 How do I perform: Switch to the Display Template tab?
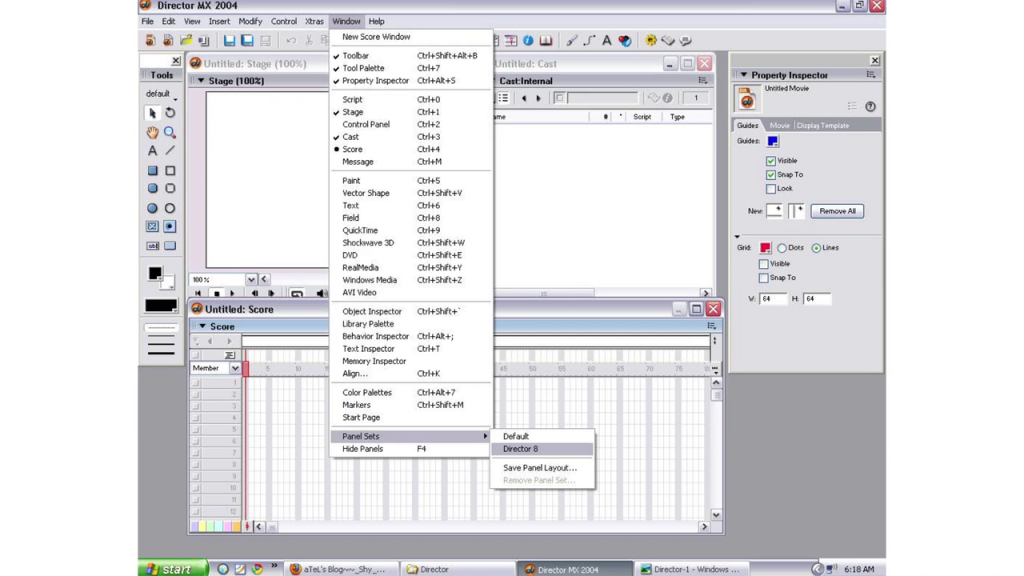pos(823,125)
